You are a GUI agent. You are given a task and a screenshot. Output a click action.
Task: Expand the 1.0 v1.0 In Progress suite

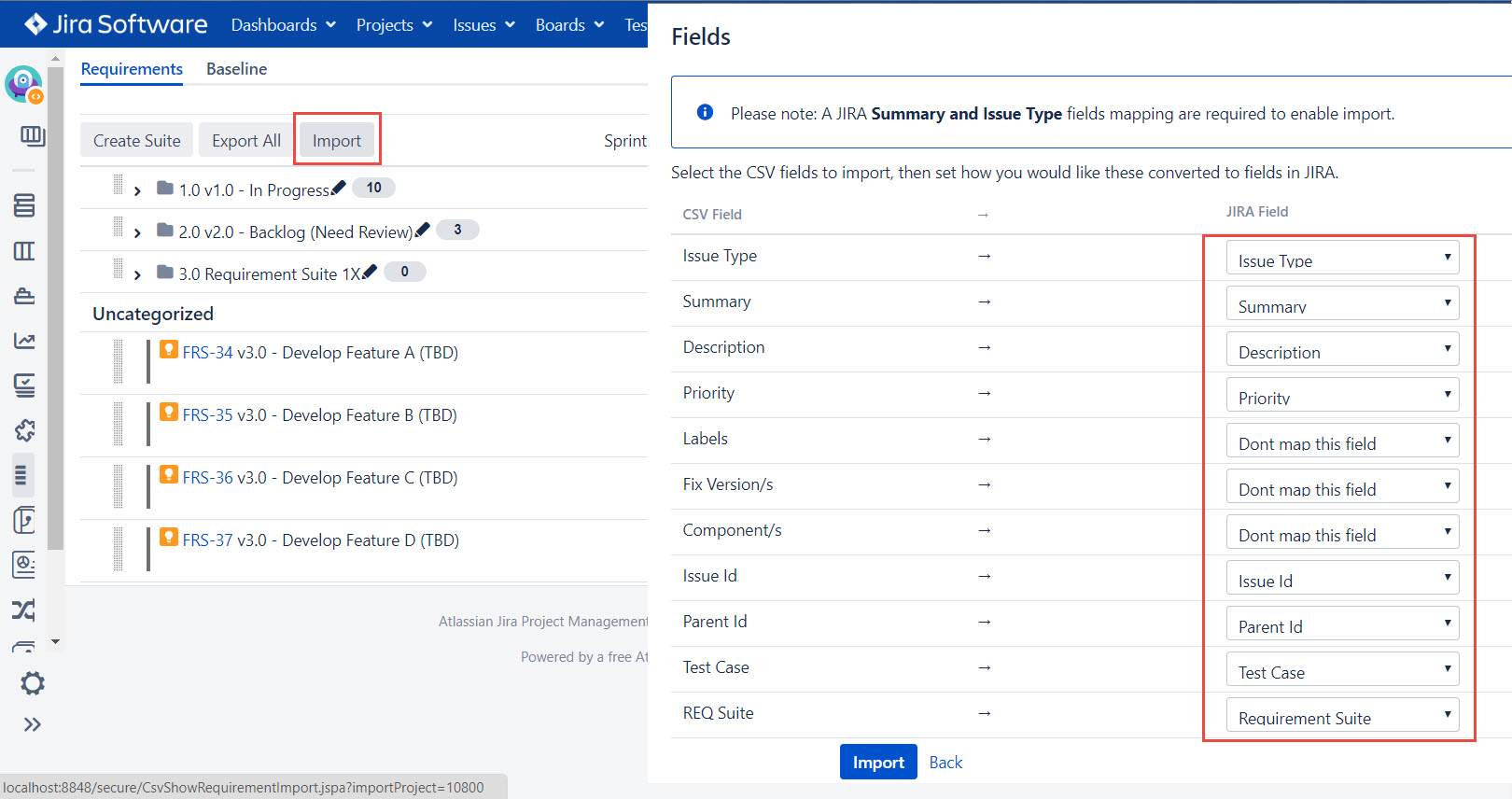point(137,190)
